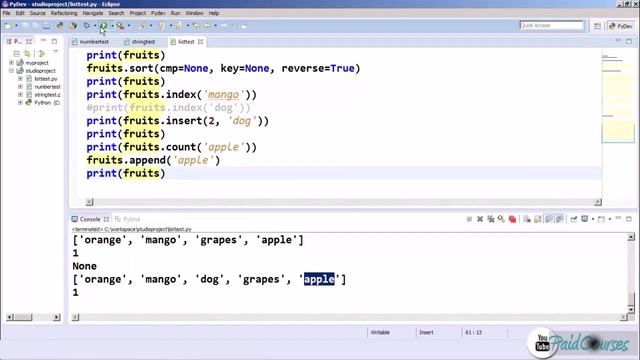Click the console horizontal scrollbar left arrow
640x360 pixels.
(x=75, y=317)
